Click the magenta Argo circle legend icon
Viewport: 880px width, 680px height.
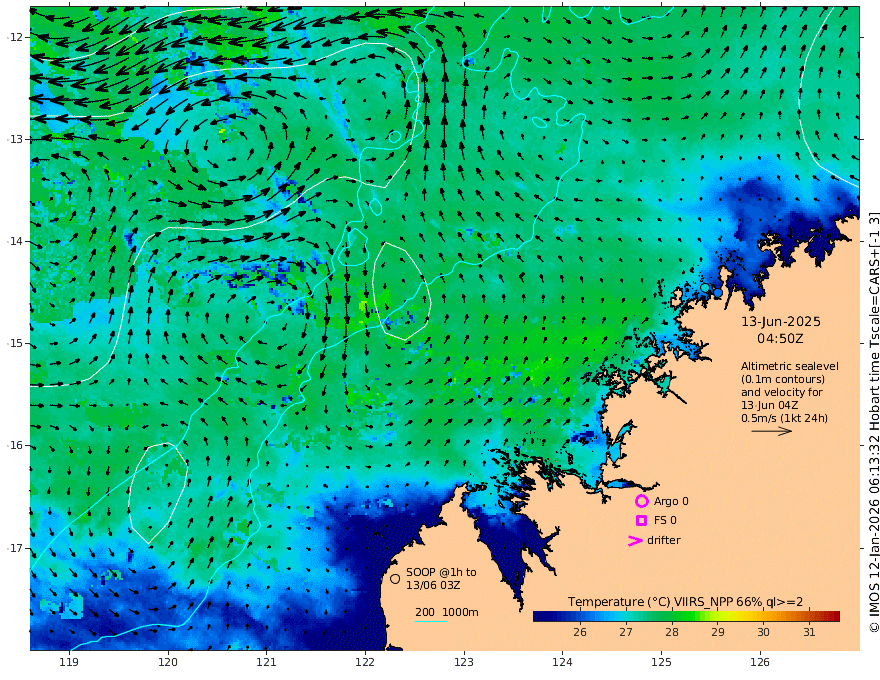click(x=641, y=501)
